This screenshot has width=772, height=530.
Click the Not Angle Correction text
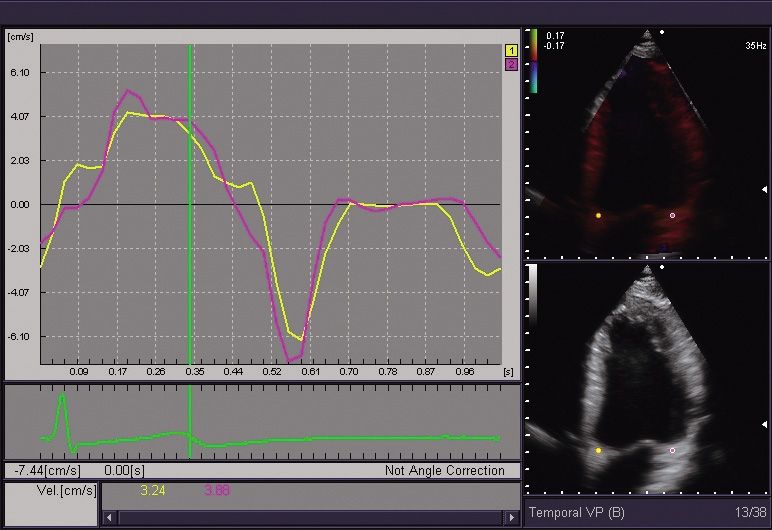444,470
